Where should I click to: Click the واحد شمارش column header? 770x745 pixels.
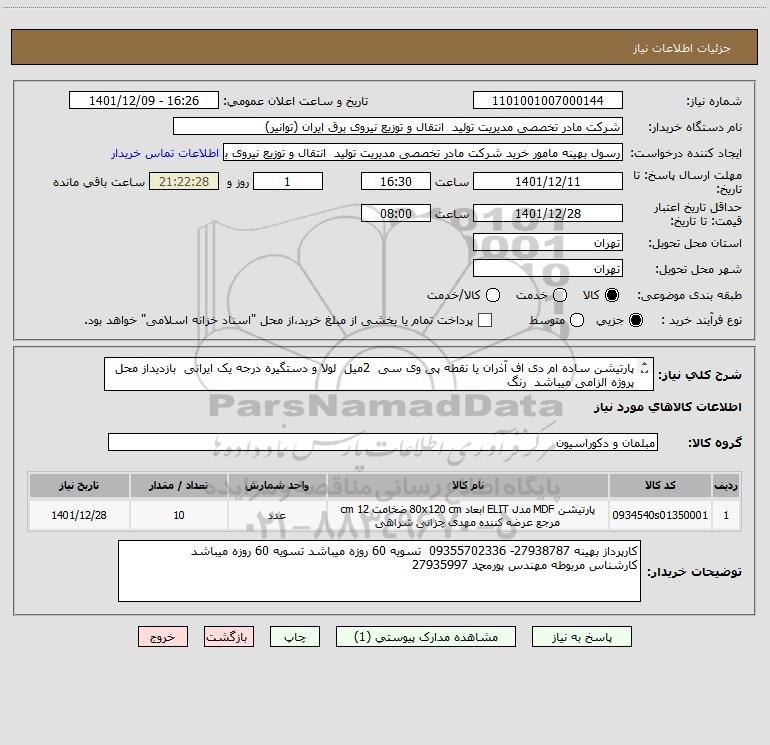277,485
